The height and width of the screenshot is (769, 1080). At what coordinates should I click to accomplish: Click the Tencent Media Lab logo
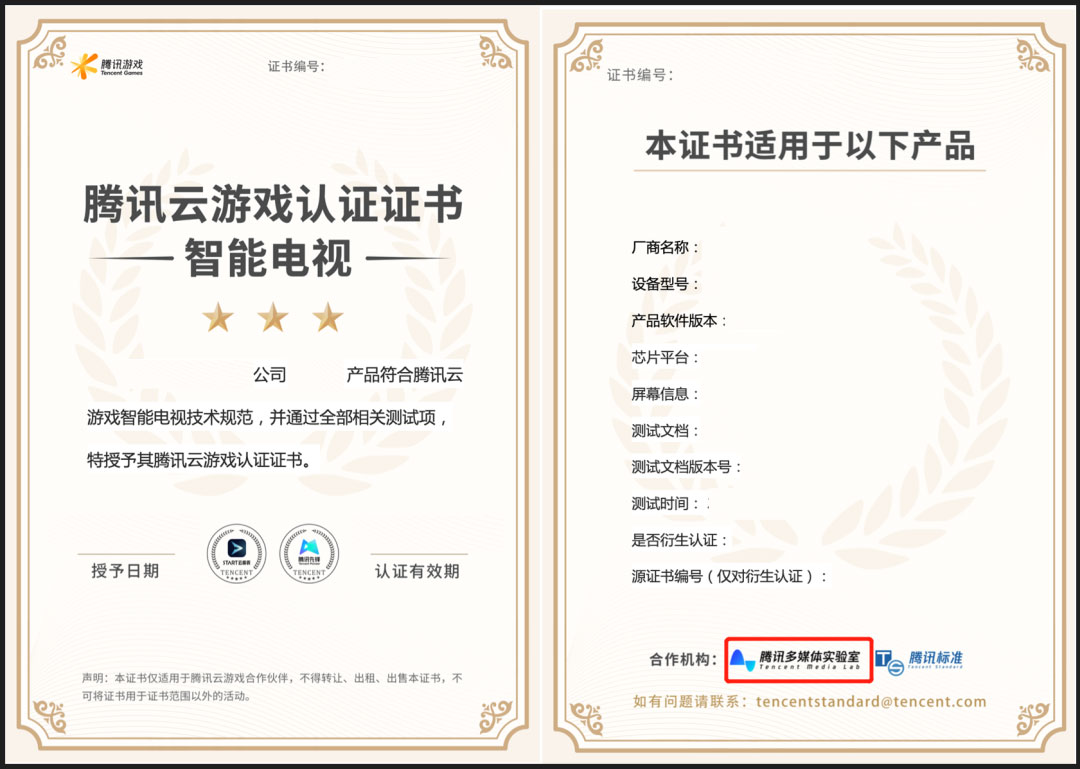800,659
